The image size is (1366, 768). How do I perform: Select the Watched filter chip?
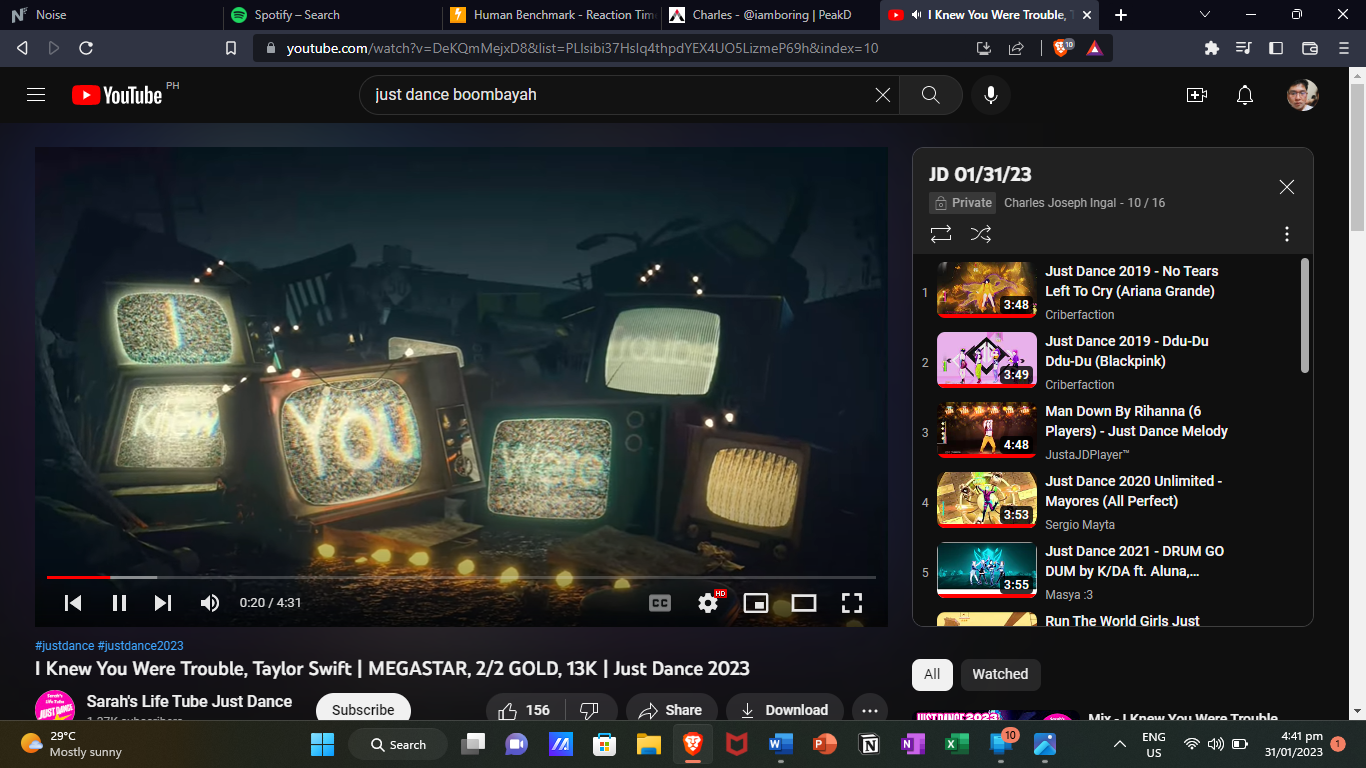coord(1000,674)
